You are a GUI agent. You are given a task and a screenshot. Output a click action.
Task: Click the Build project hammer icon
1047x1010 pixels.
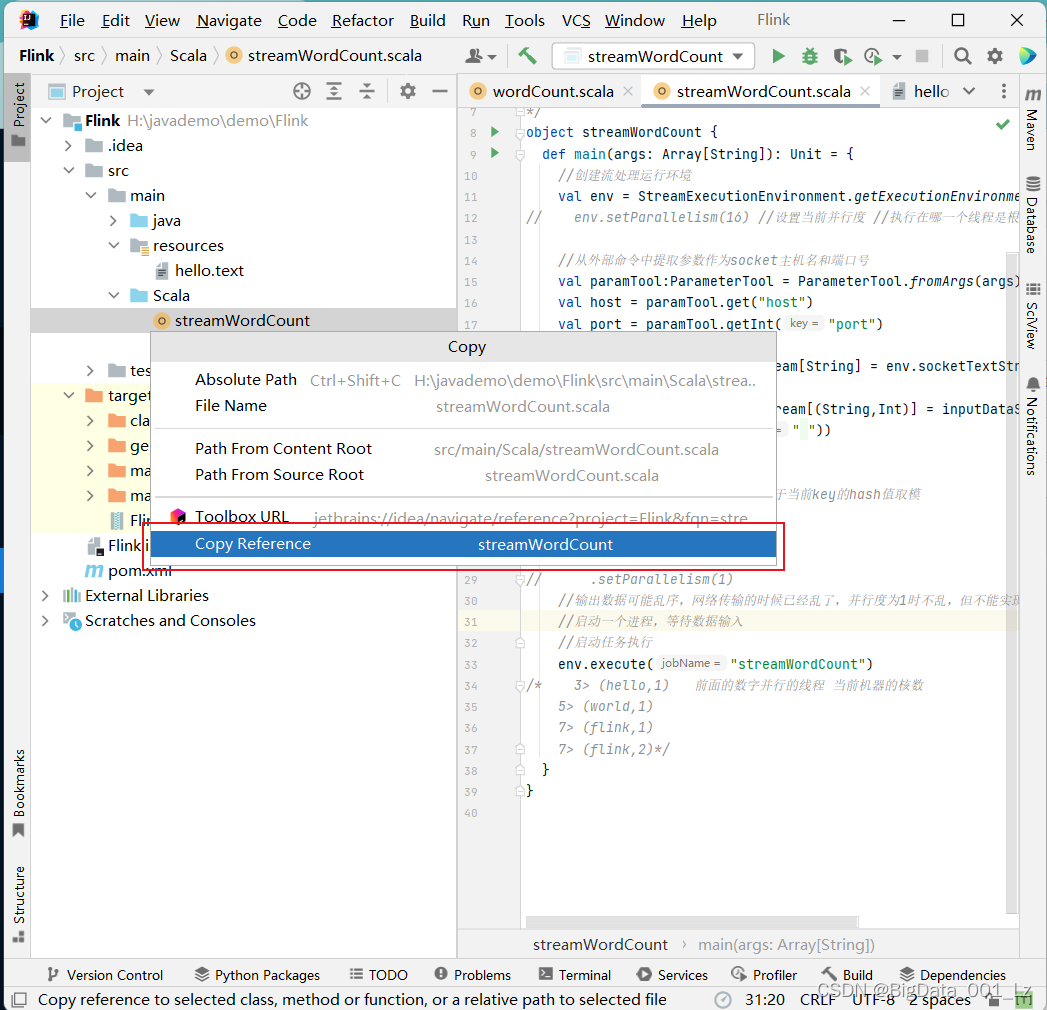527,55
